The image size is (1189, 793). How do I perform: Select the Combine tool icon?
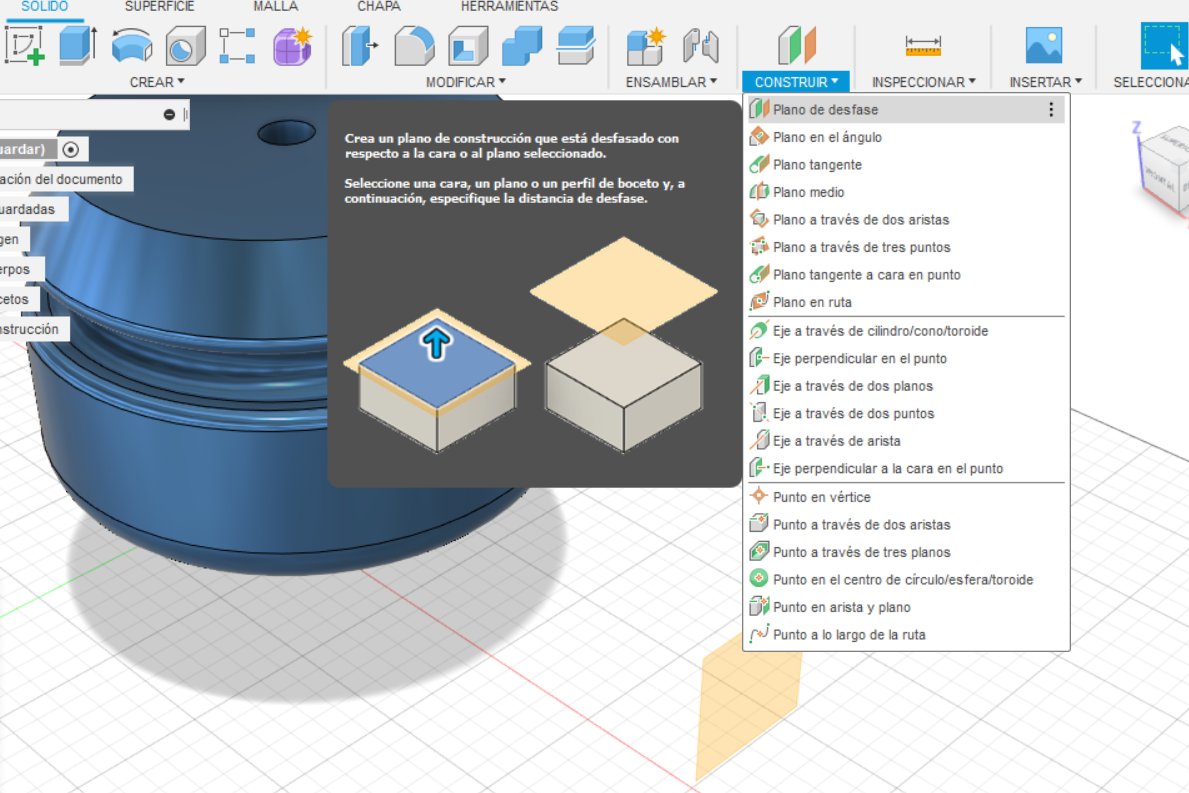click(x=522, y=45)
